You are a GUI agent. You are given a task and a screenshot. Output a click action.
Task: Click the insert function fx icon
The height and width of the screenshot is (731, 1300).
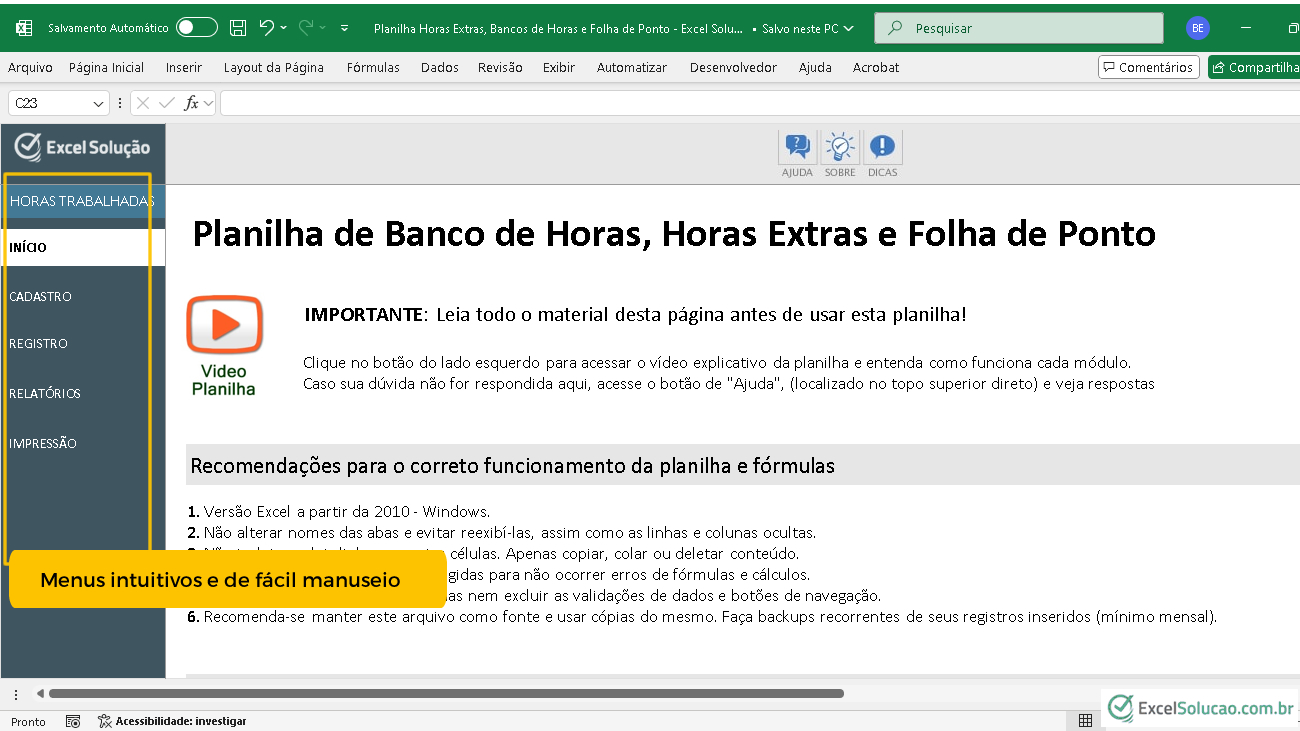(192, 103)
